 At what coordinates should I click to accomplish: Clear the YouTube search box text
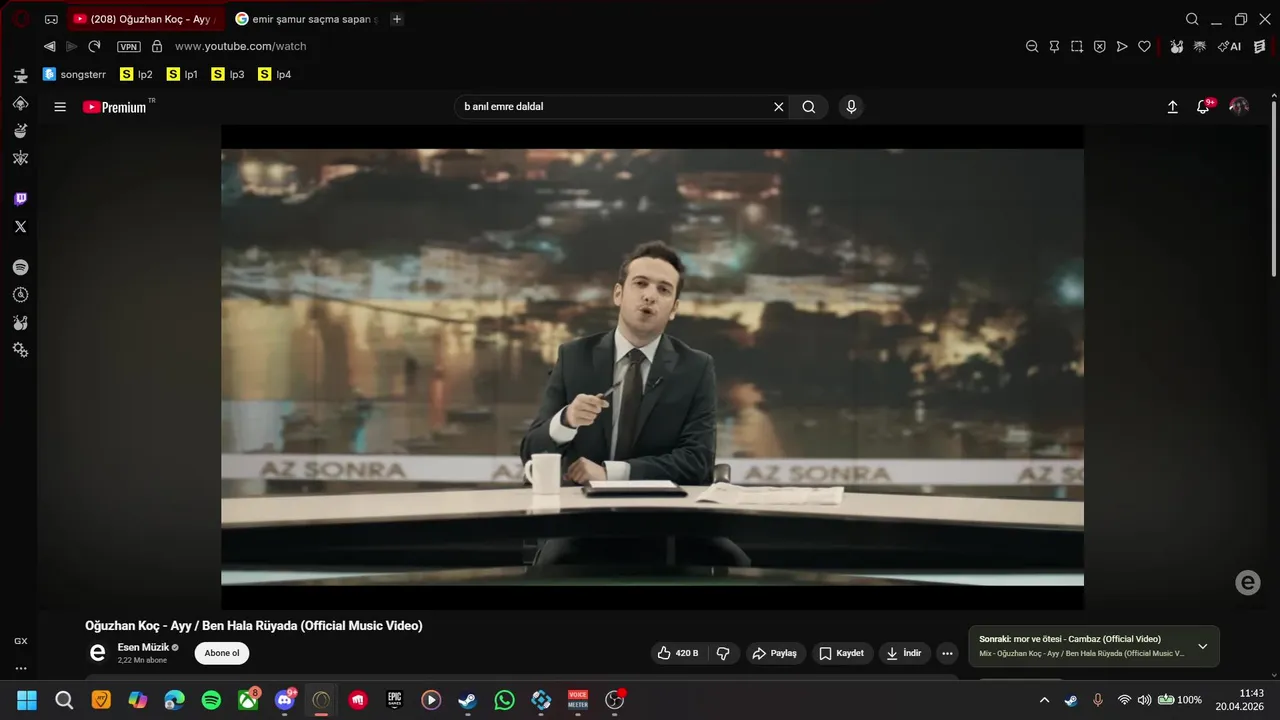tap(778, 107)
